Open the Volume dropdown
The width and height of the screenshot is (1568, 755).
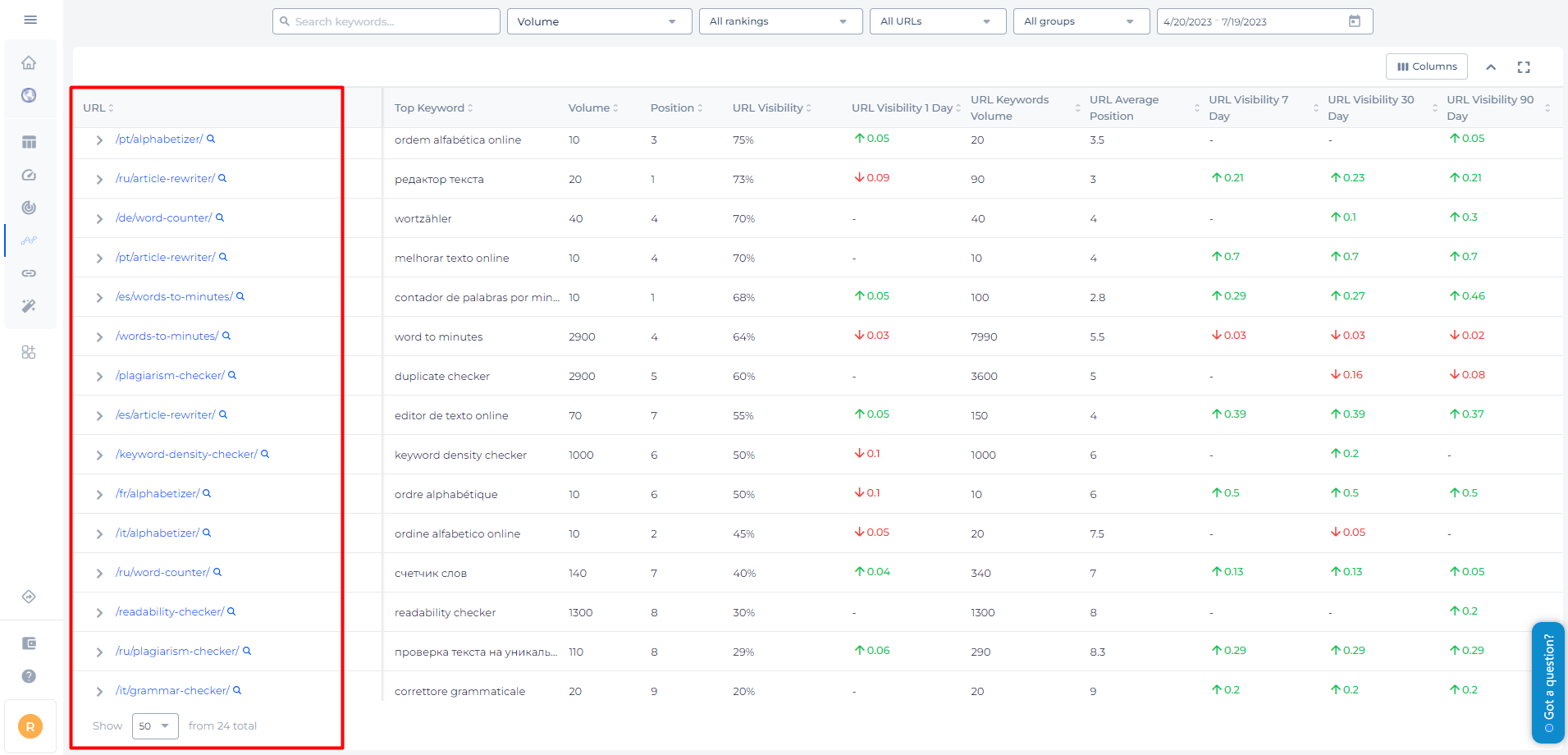point(599,21)
